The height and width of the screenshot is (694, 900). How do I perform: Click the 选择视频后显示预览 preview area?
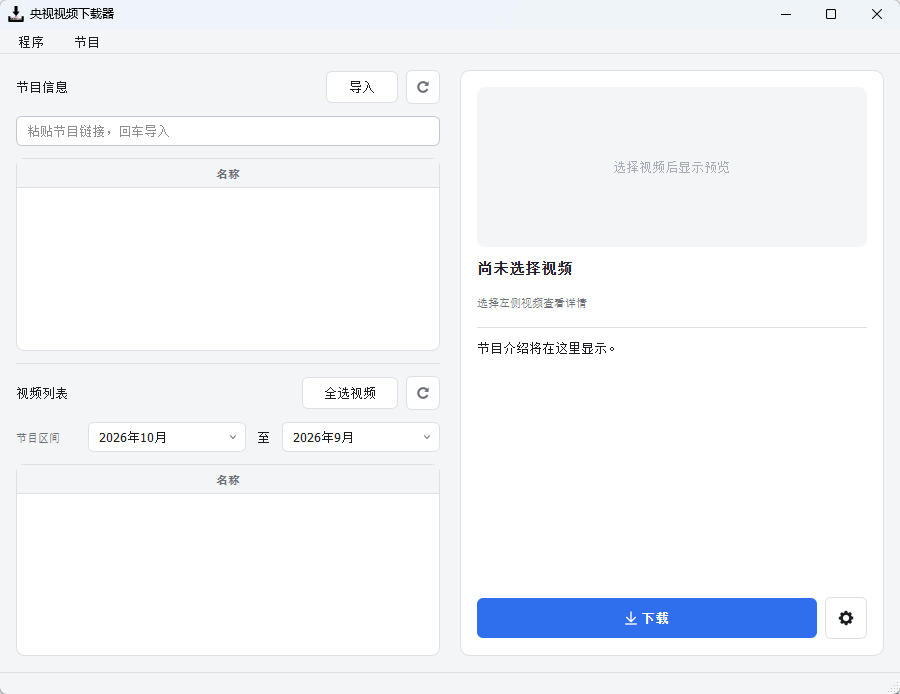[672, 167]
